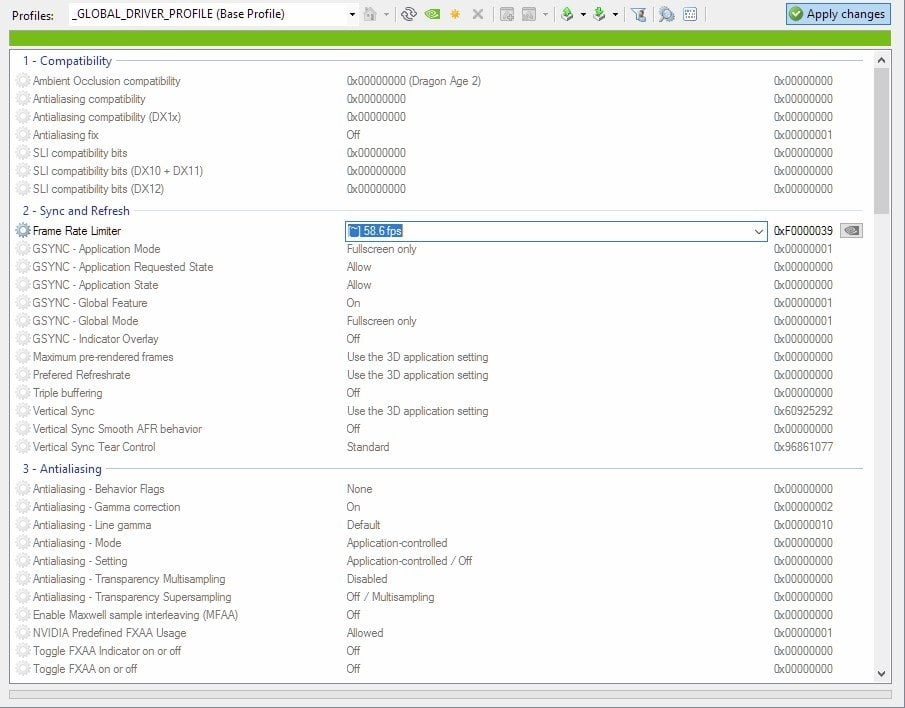Click the create new profile sun icon

coord(455,14)
